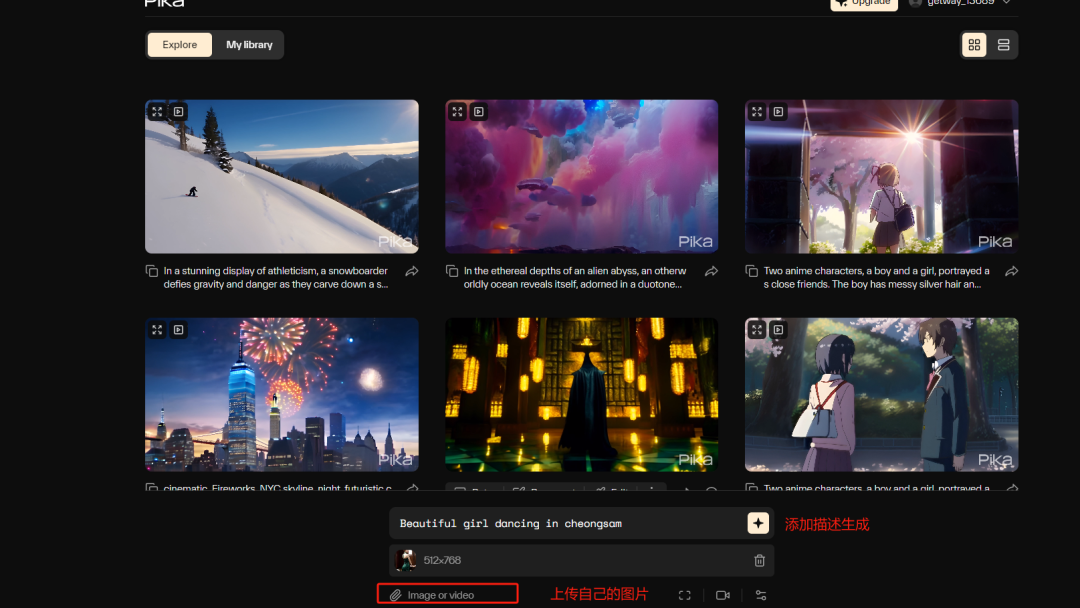Image resolution: width=1080 pixels, height=608 pixels.
Task: Open the aspect ratio frame settings icon
Action: pos(685,595)
